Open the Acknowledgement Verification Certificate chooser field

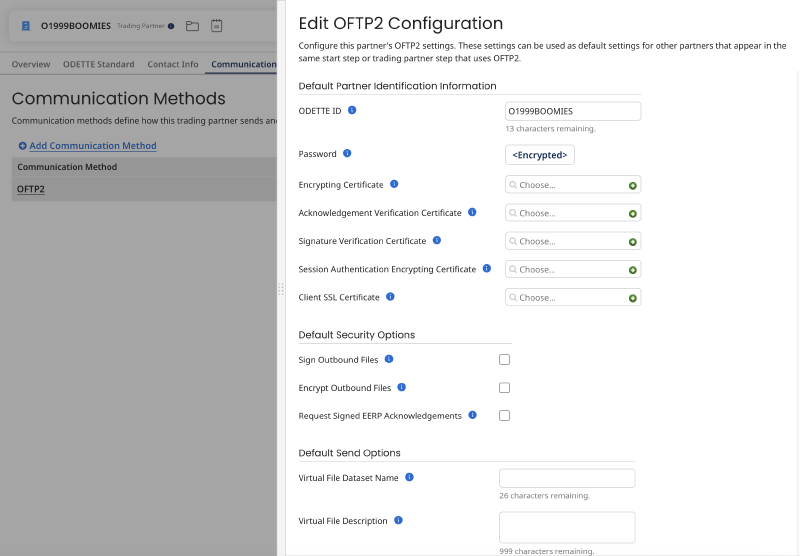point(573,213)
